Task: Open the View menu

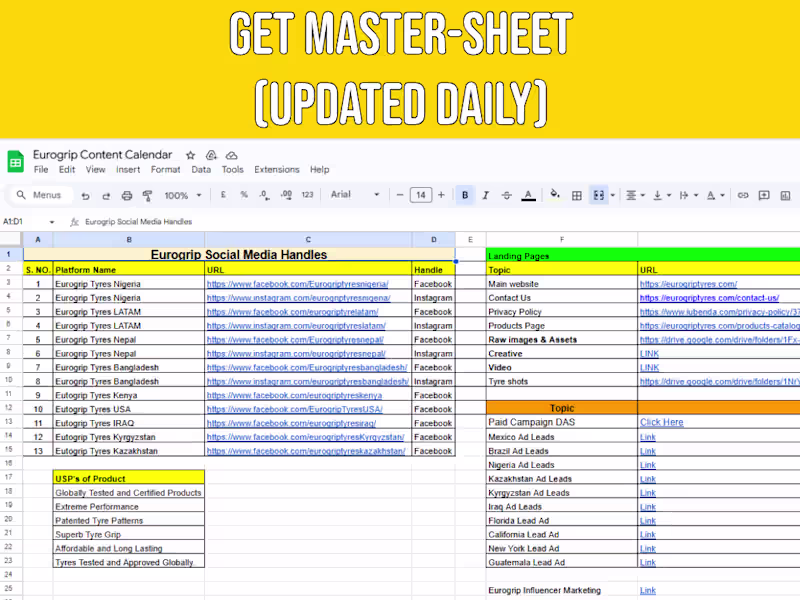Action: tap(95, 169)
